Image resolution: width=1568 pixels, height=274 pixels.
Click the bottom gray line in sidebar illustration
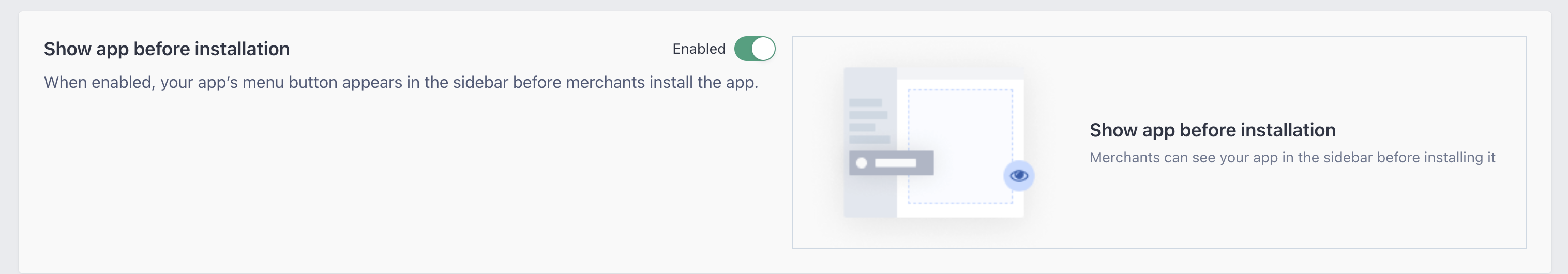(x=869, y=140)
